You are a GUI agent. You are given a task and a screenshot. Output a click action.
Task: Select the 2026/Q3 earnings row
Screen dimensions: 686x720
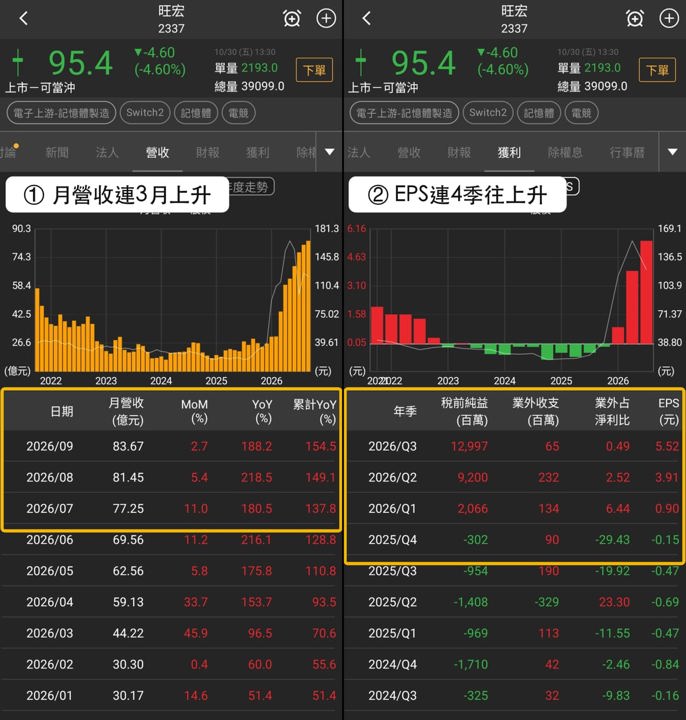pos(514,446)
